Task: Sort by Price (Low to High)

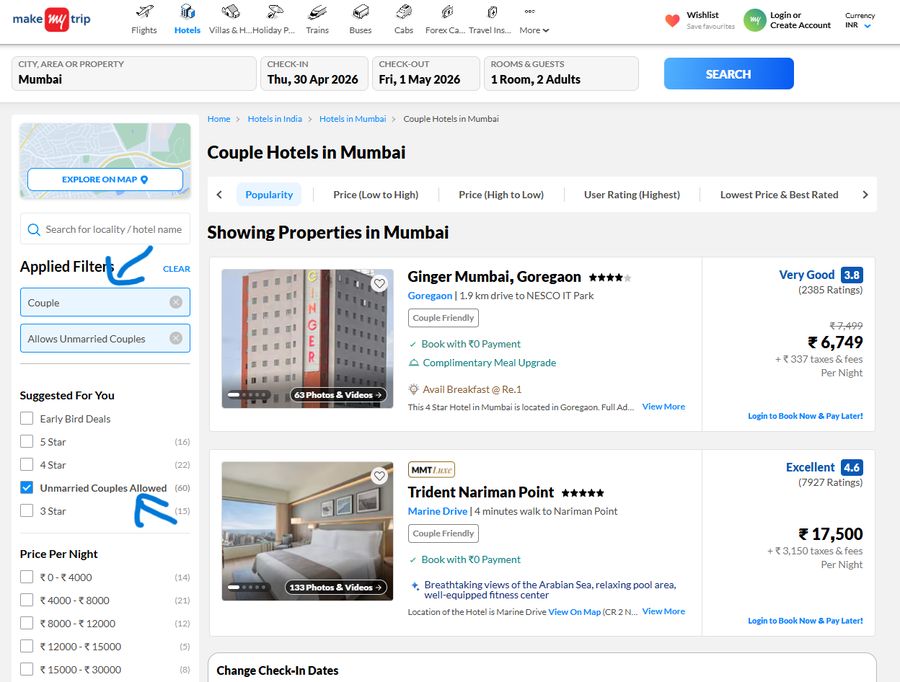Action: (375, 195)
